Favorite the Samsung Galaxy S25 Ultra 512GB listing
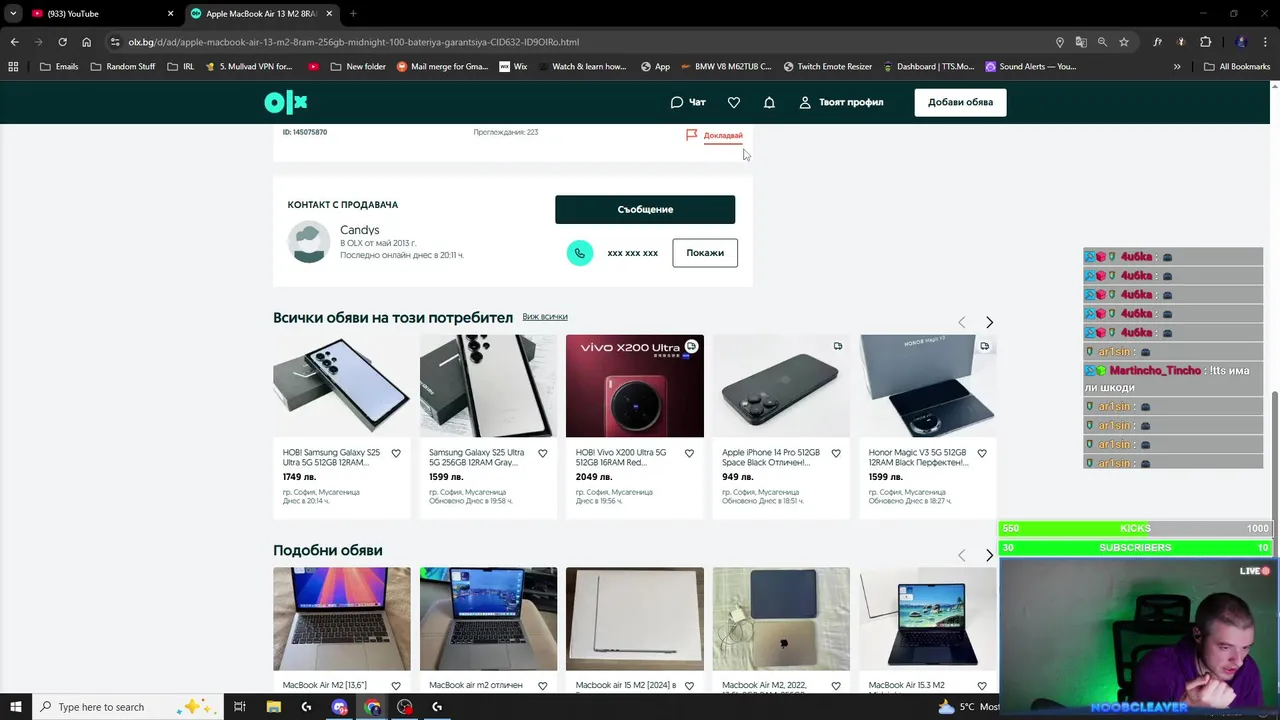Image resolution: width=1280 pixels, height=720 pixels. 396,453
